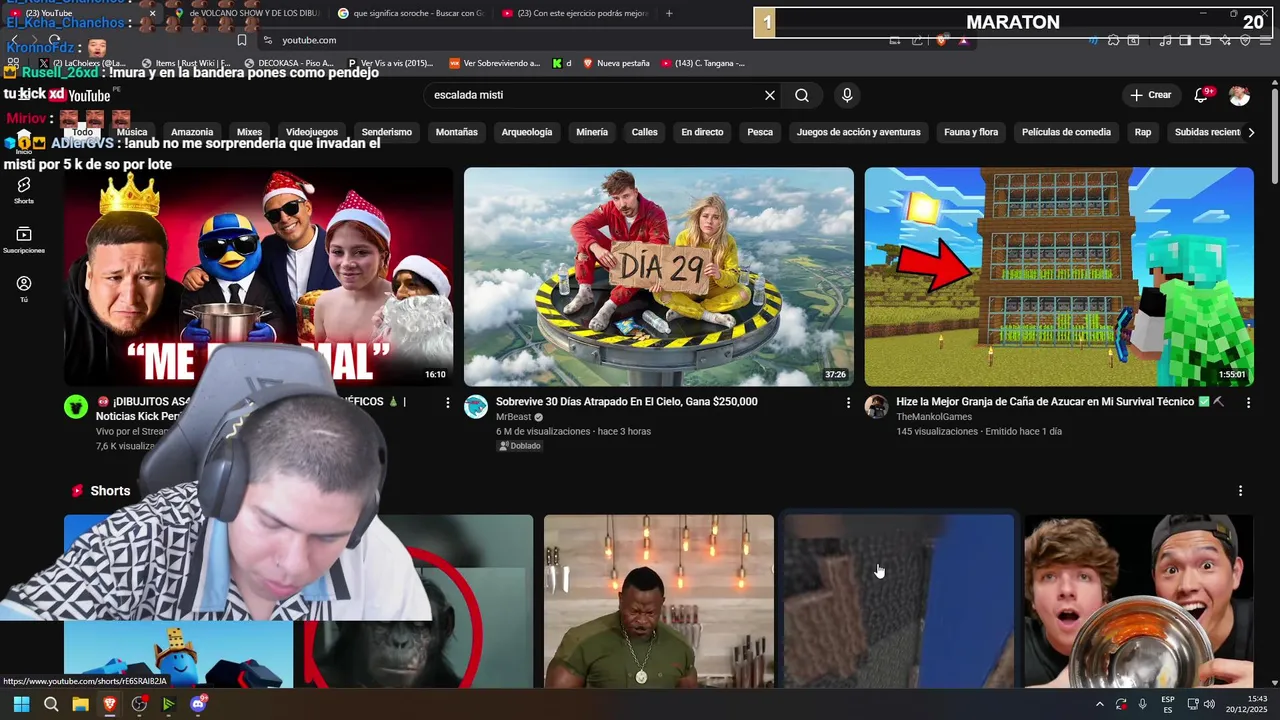Open the 'Tú' sidebar section
This screenshot has width=1280, height=720.
(24, 289)
